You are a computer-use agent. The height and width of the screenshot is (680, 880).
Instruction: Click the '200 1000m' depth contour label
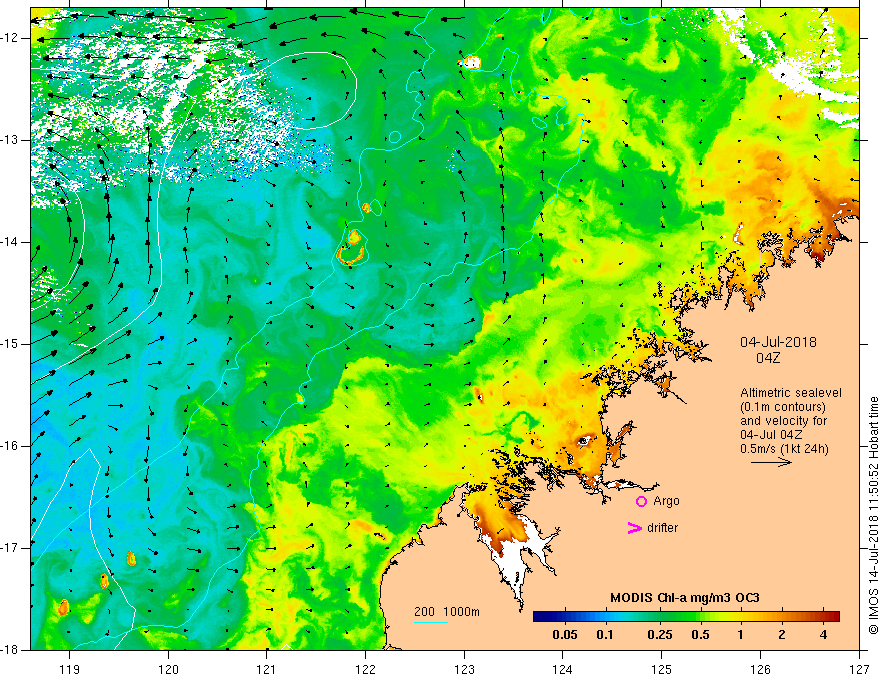[x=447, y=612]
